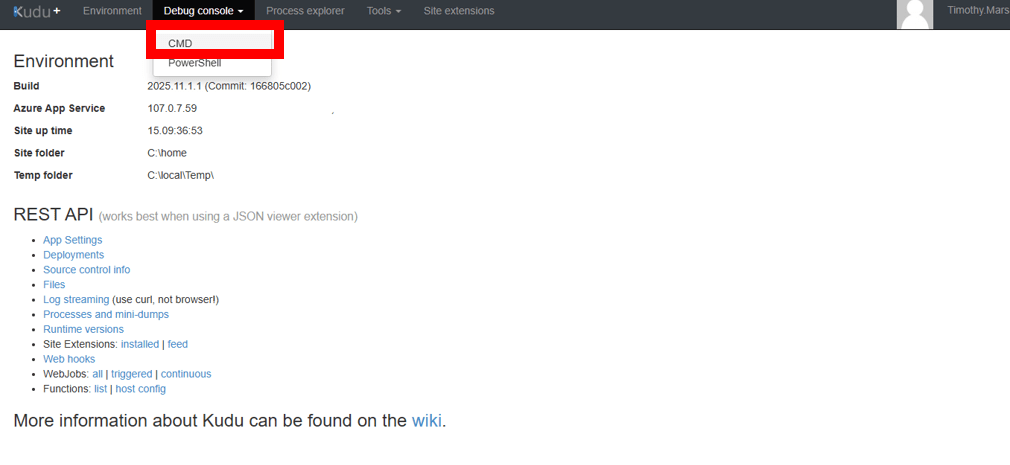
Task: Open installed Site Extensions link
Action: (x=140, y=344)
